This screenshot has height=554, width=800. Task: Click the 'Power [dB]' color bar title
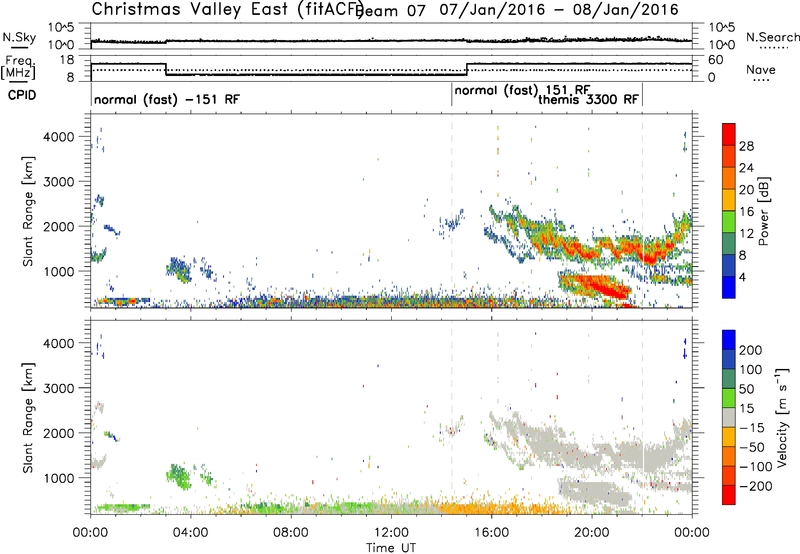(764, 212)
